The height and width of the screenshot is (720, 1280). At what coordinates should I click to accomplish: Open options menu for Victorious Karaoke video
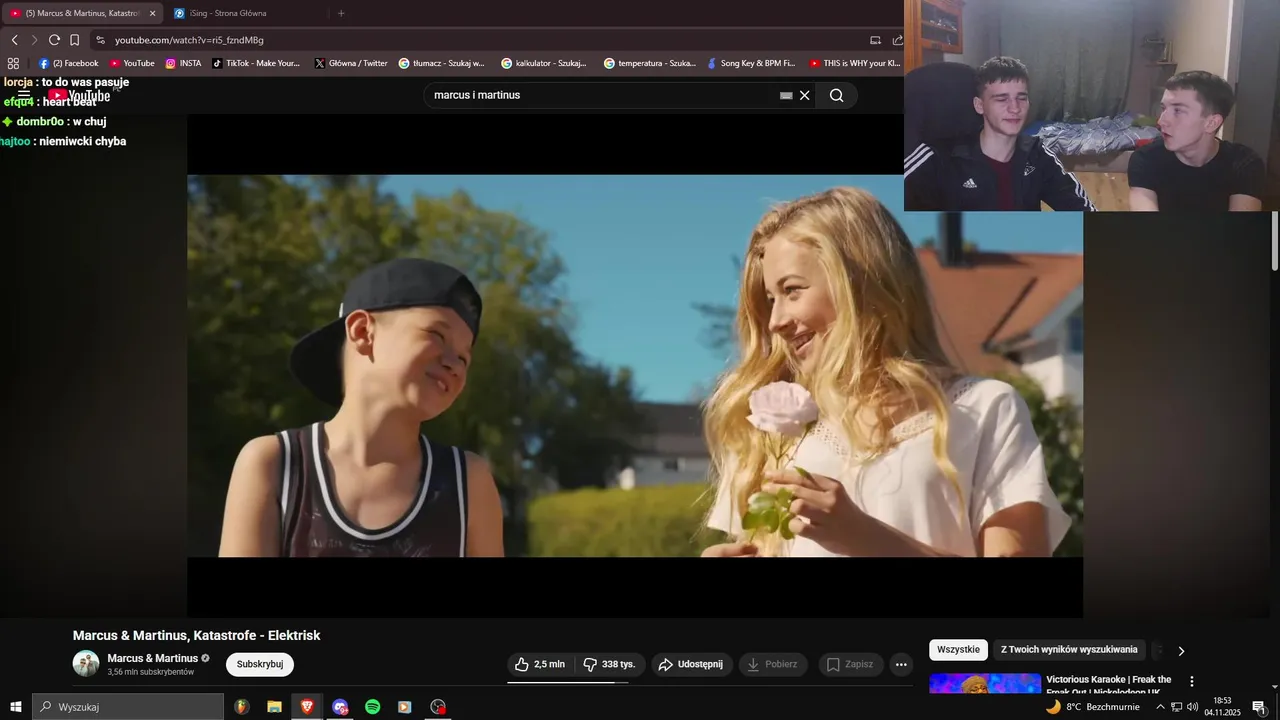coord(1191,681)
